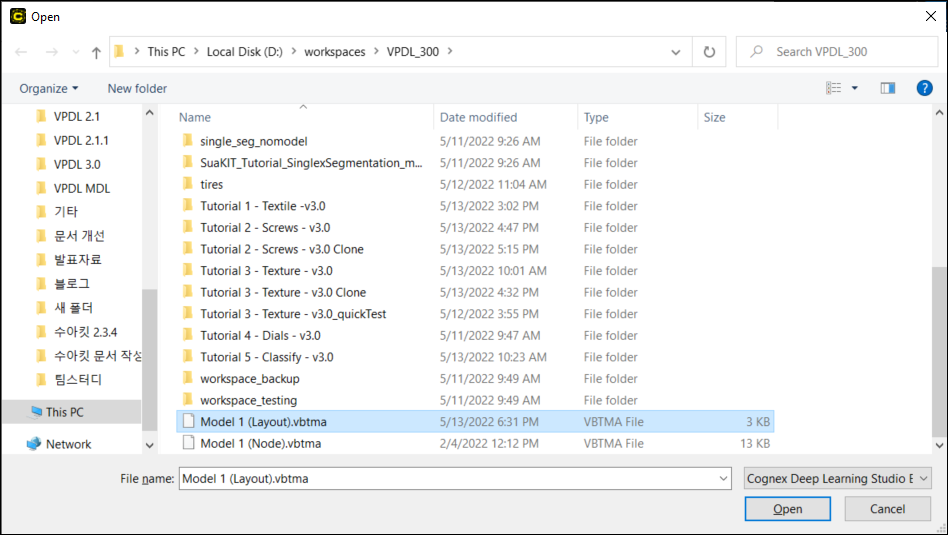Click the Model 1 (Node).vbtma file icon
The height and width of the screenshot is (535, 948).
pos(187,443)
